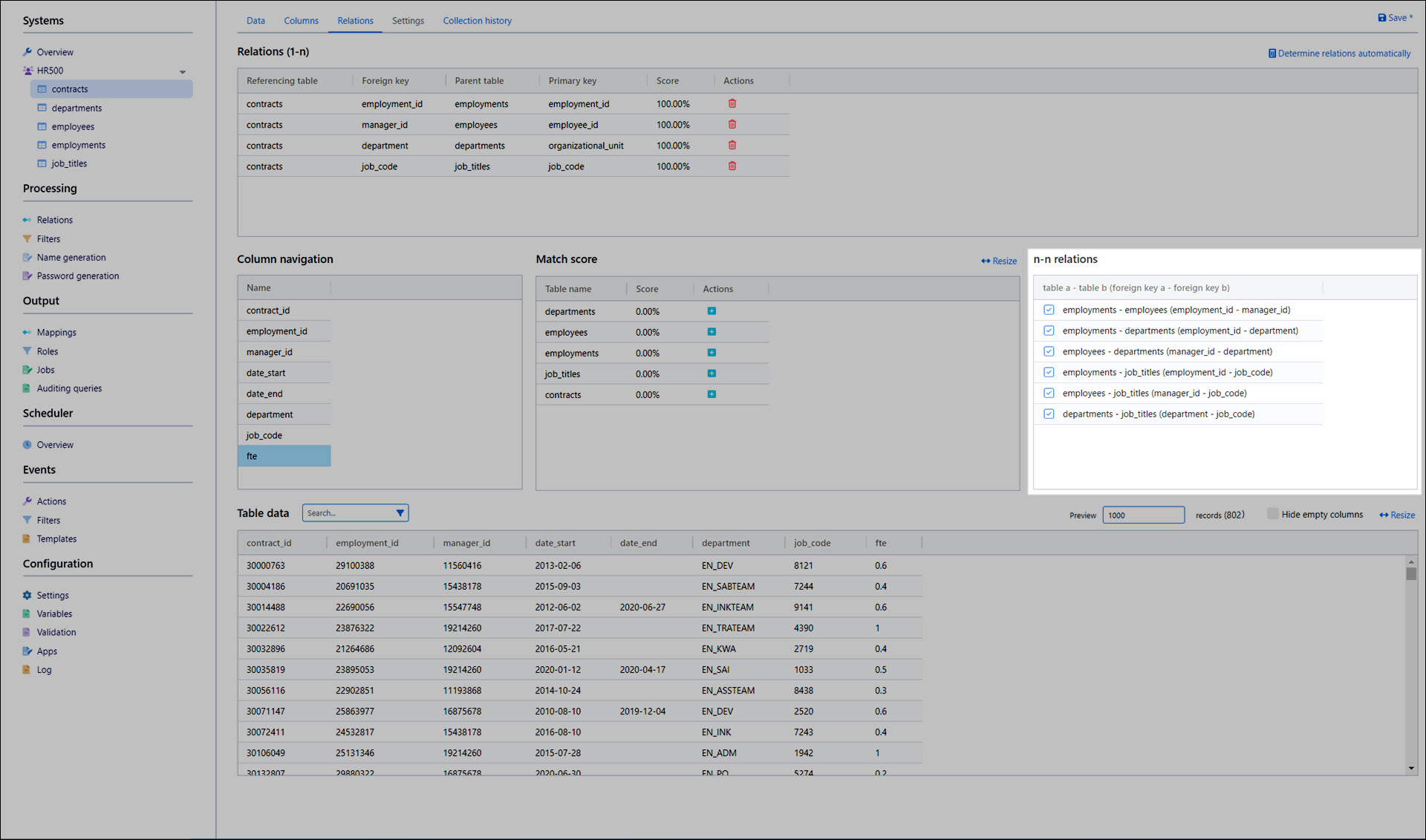Click Resize link next to Match score
Image resolution: width=1426 pixels, height=840 pixels.
point(999,261)
